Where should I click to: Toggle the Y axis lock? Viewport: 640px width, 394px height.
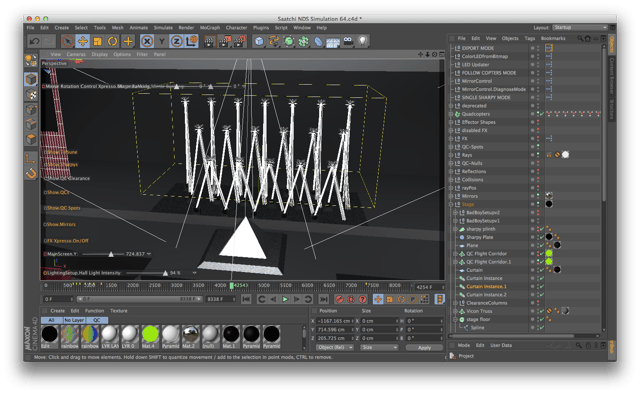(x=162, y=41)
